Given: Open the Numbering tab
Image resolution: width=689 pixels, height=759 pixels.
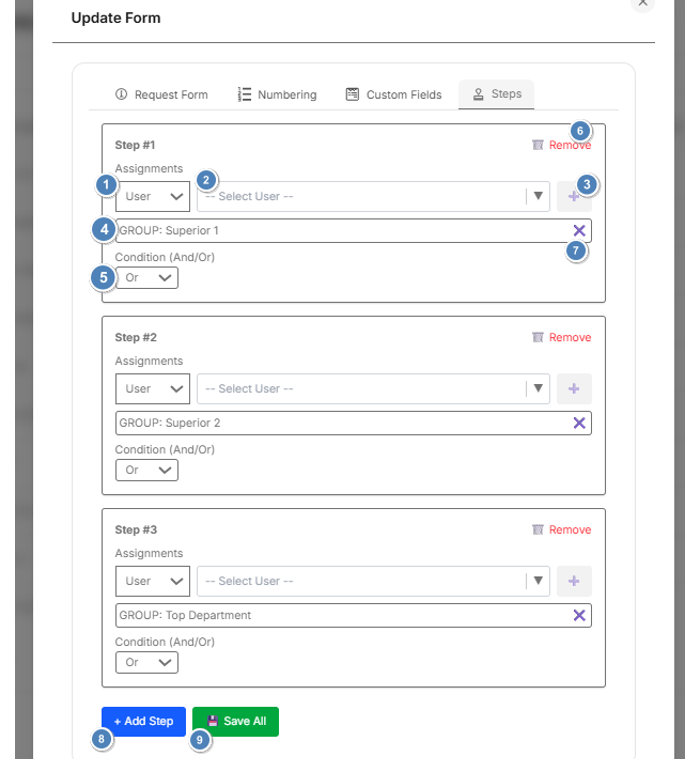Looking at the screenshot, I should point(277,95).
